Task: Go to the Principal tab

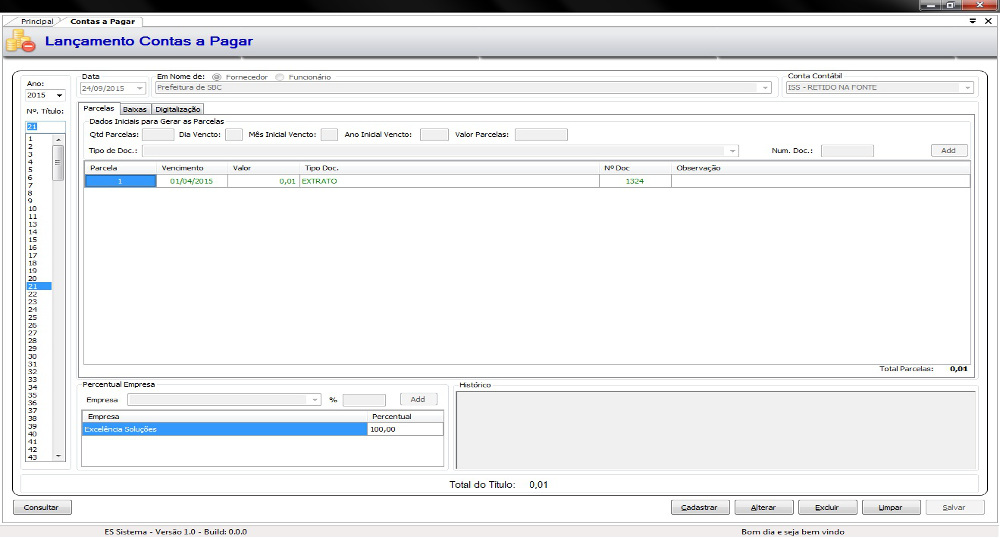Action: coord(37,21)
